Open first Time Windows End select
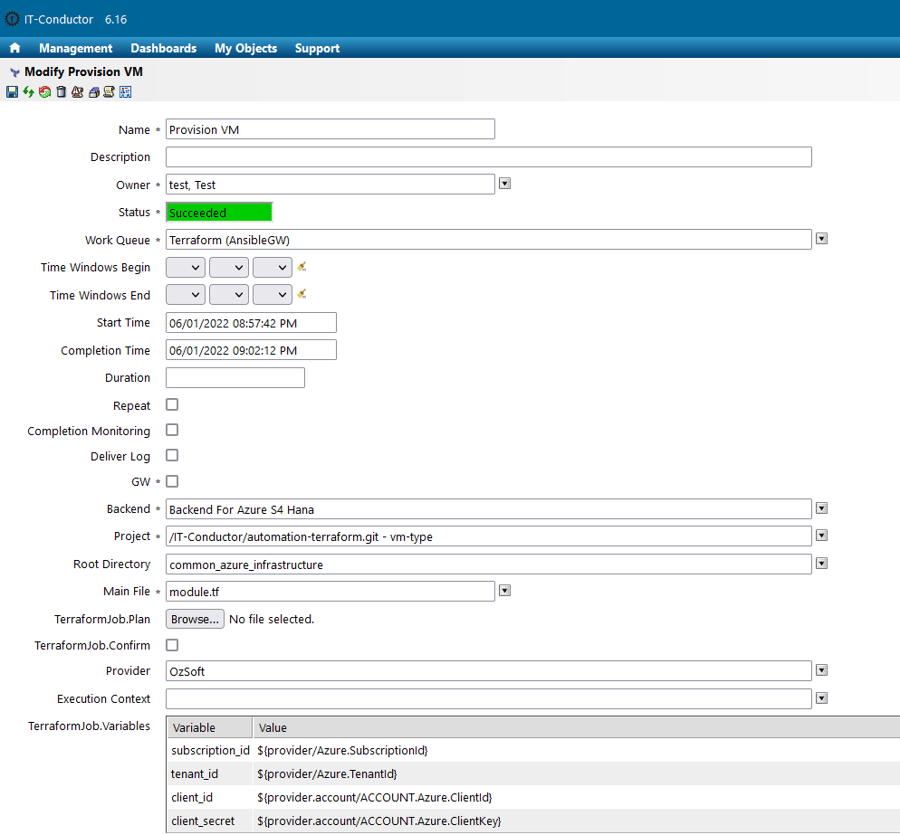 coord(185,294)
